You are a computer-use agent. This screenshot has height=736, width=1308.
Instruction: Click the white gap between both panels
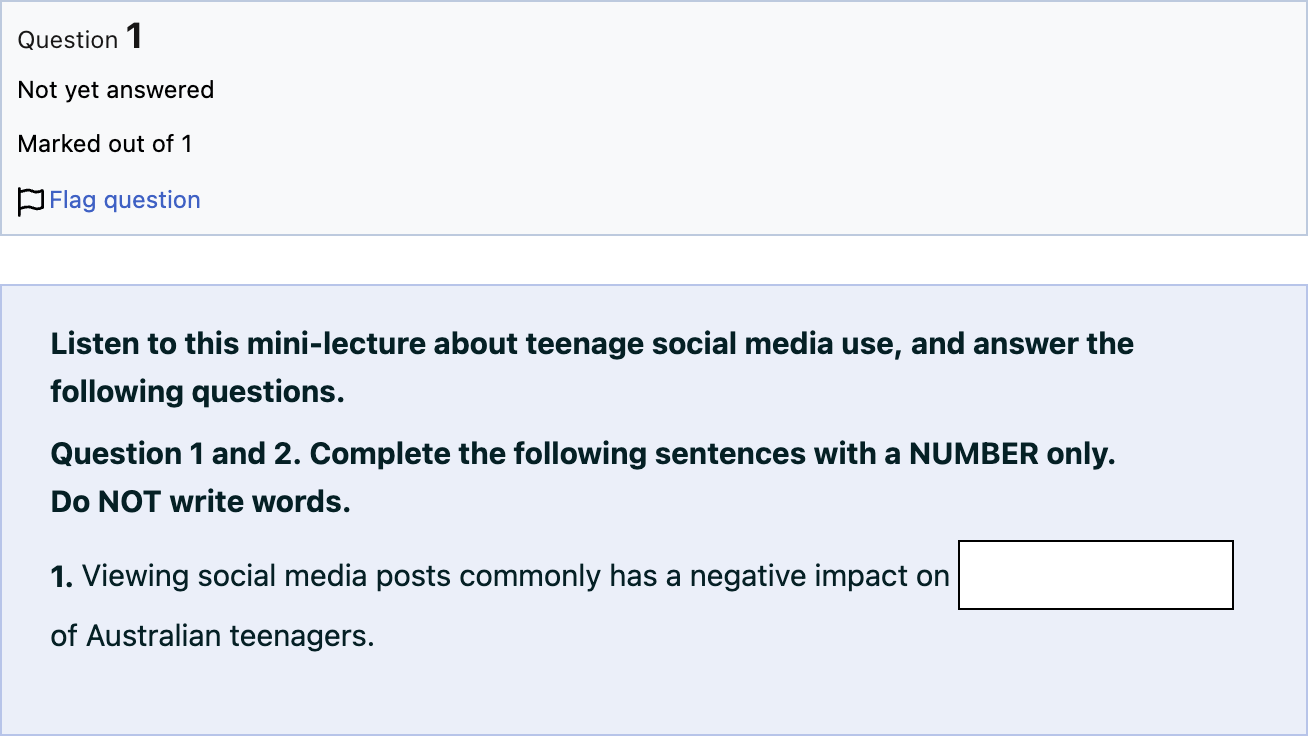click(654, 260)
